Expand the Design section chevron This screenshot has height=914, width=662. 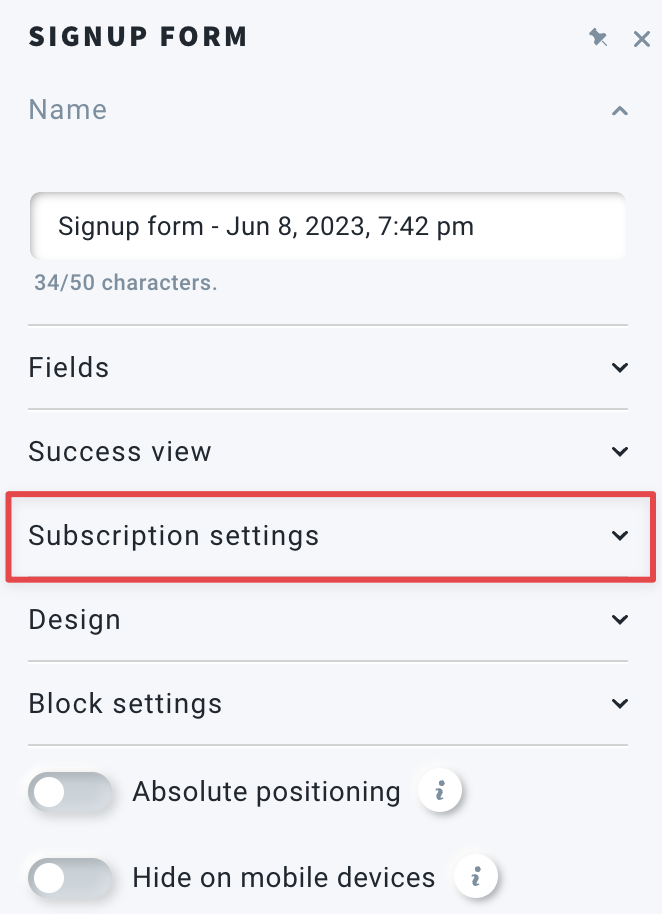619,619
